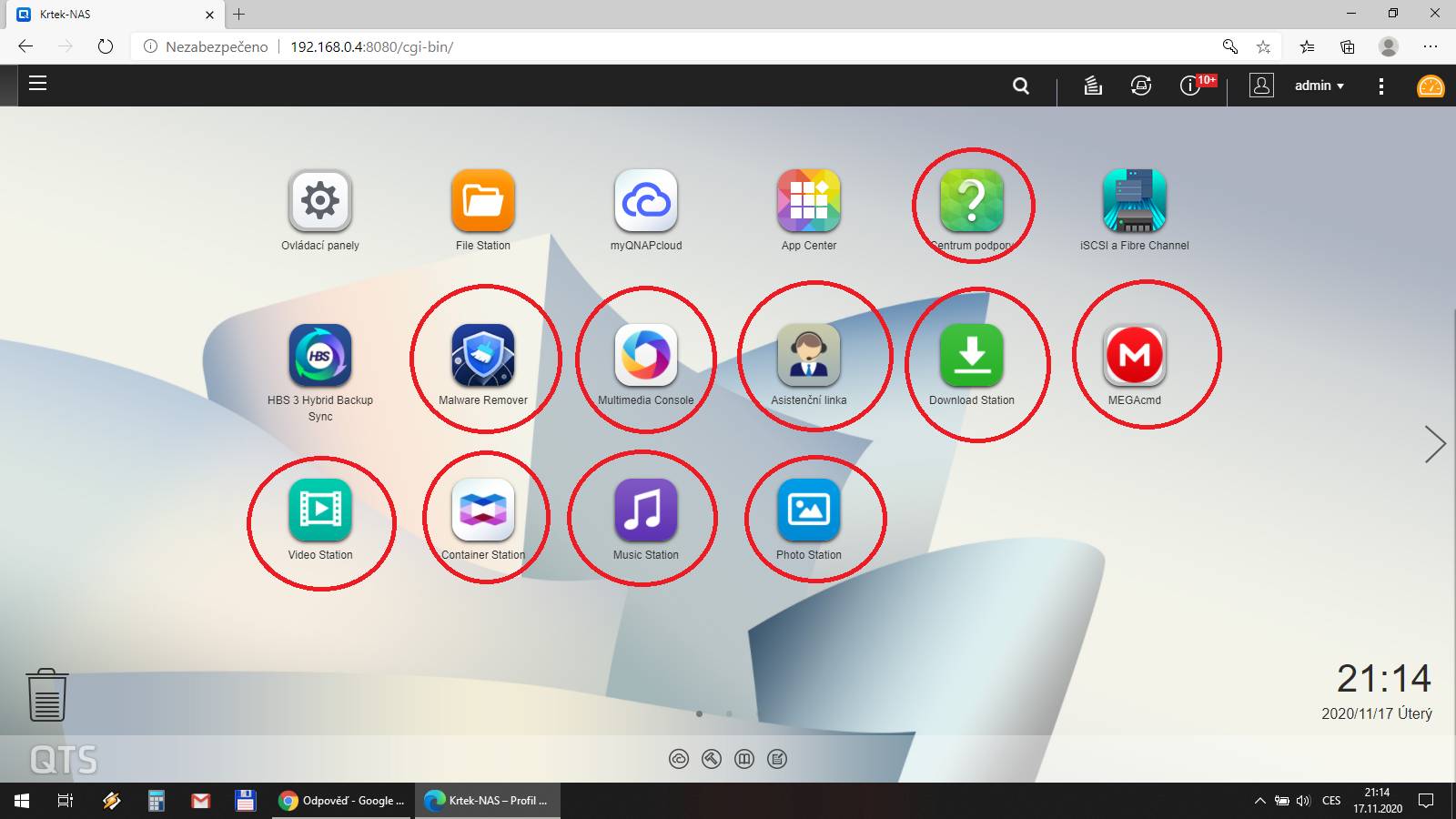Open MEGAcmd app
Image resolution: width=1456 pixels, height=819 pixels.
coord(1135,355)
